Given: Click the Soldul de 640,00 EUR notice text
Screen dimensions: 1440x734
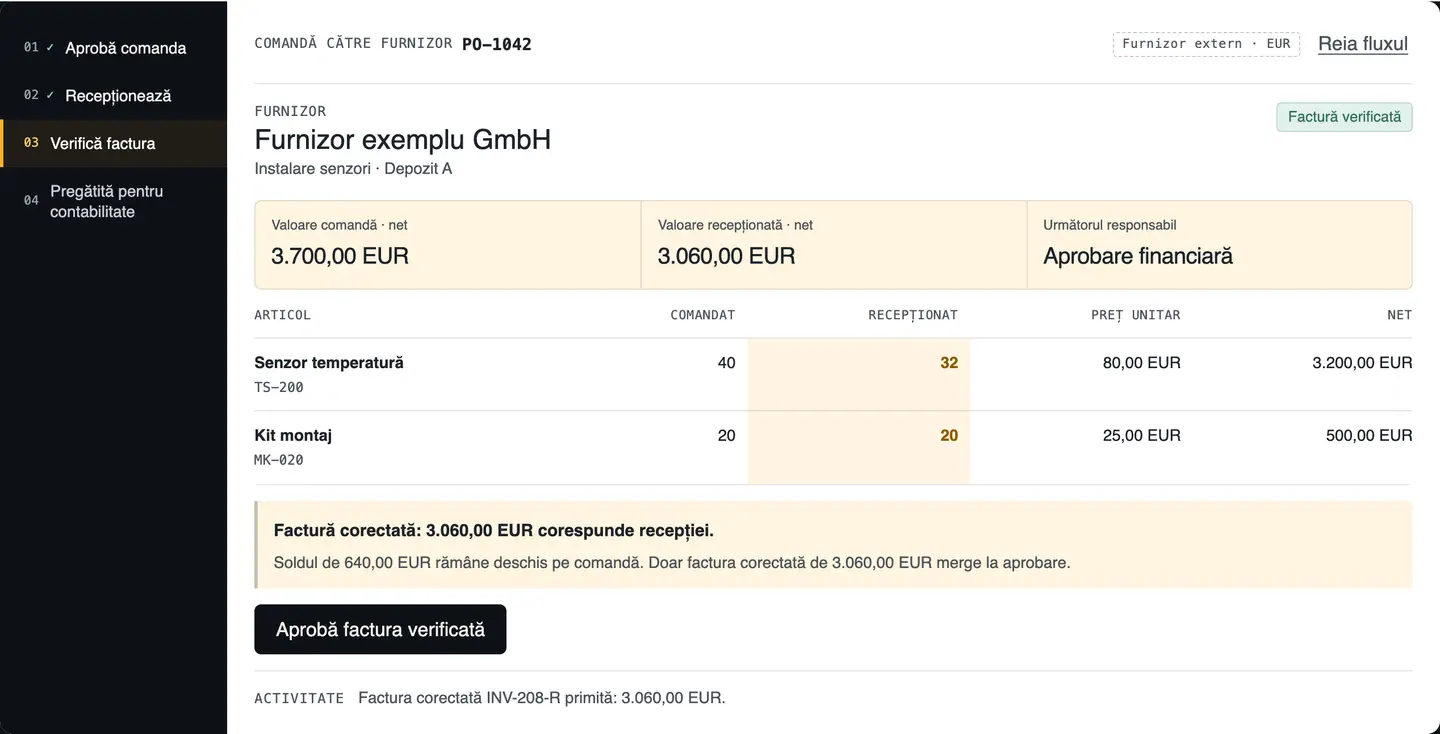Looking at the screenshot, I should (672, 563).
